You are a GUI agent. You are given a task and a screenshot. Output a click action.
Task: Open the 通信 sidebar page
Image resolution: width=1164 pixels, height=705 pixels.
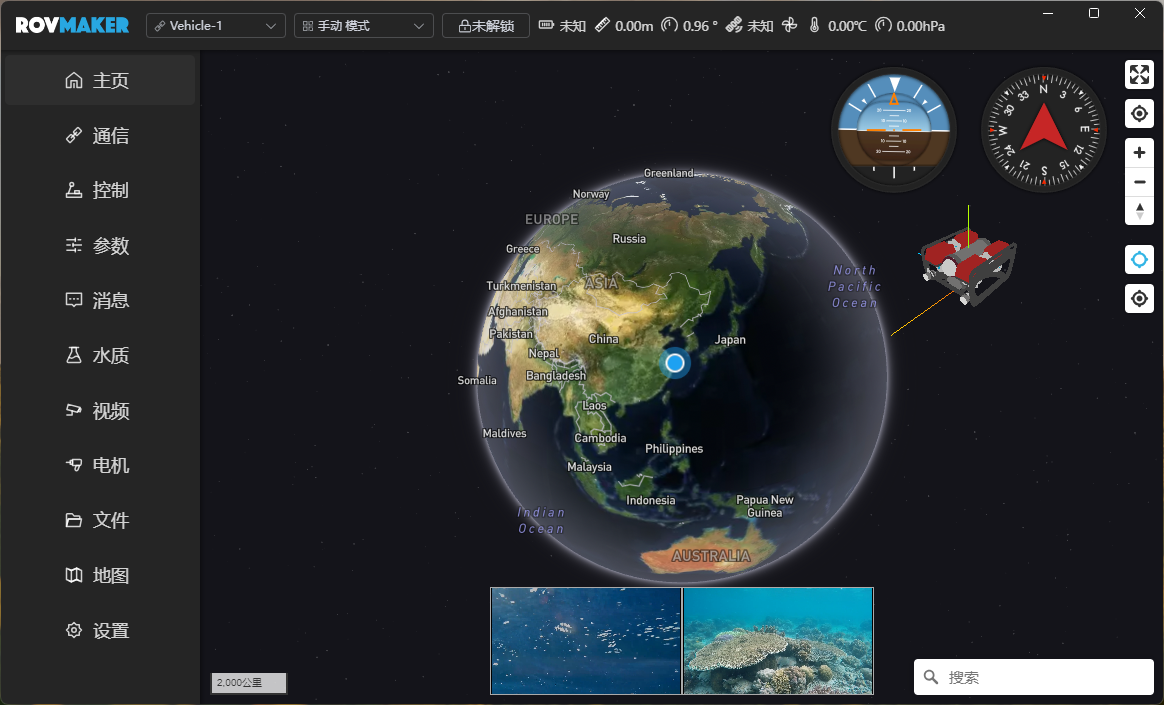point(100,136)
